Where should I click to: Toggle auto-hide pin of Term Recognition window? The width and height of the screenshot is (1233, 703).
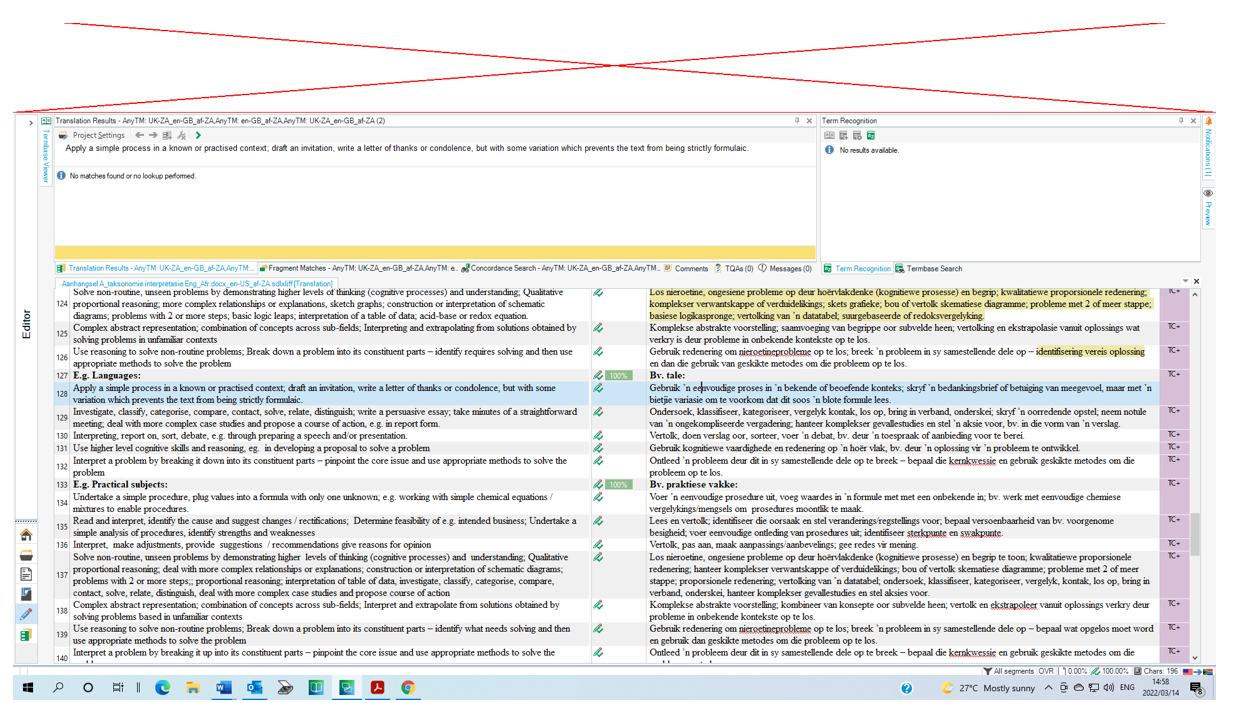[1180, 121]
